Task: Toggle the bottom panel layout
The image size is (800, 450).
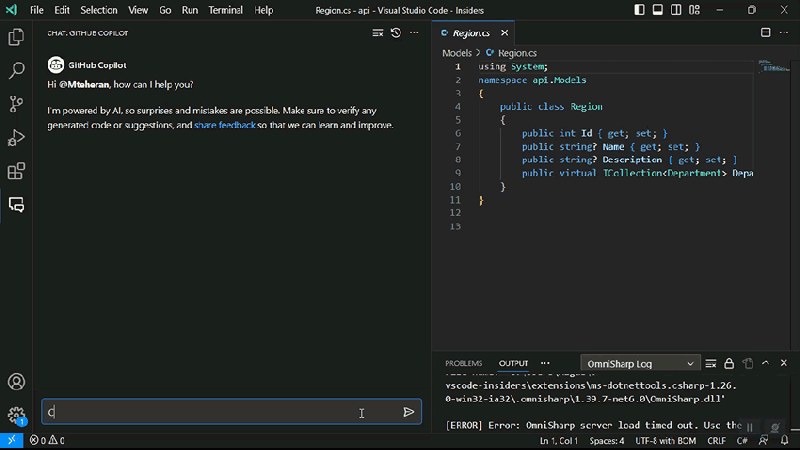Action: (658, 10)
